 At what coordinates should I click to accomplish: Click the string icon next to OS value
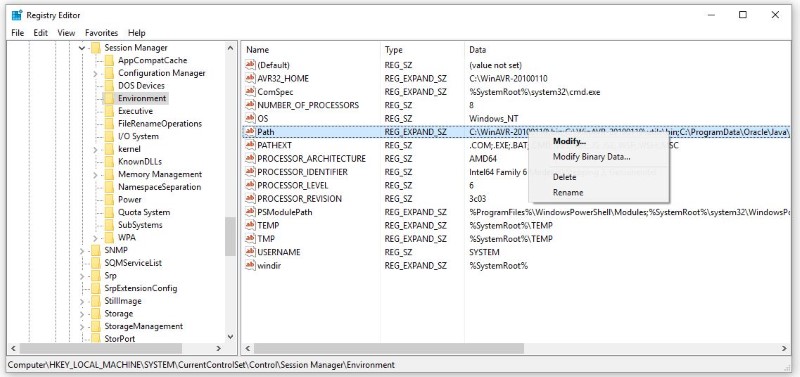[x=250, y=118]
